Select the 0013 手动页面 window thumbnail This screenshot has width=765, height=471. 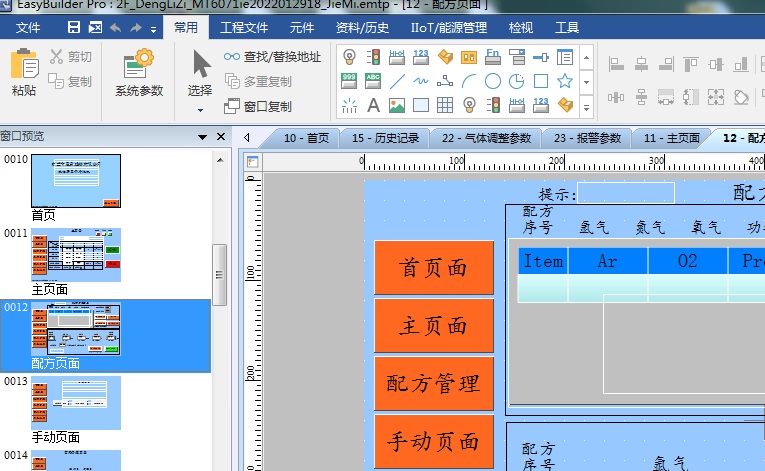[x=76, y=400]
